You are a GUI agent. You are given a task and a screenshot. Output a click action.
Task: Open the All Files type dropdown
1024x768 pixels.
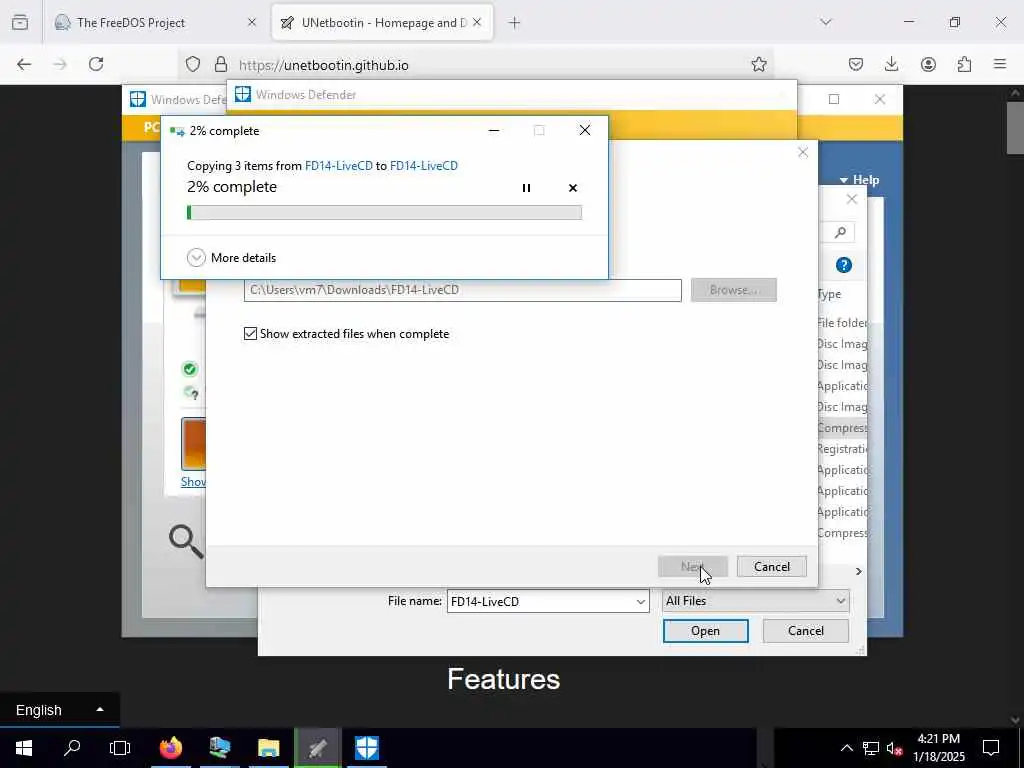click(756, 601)
